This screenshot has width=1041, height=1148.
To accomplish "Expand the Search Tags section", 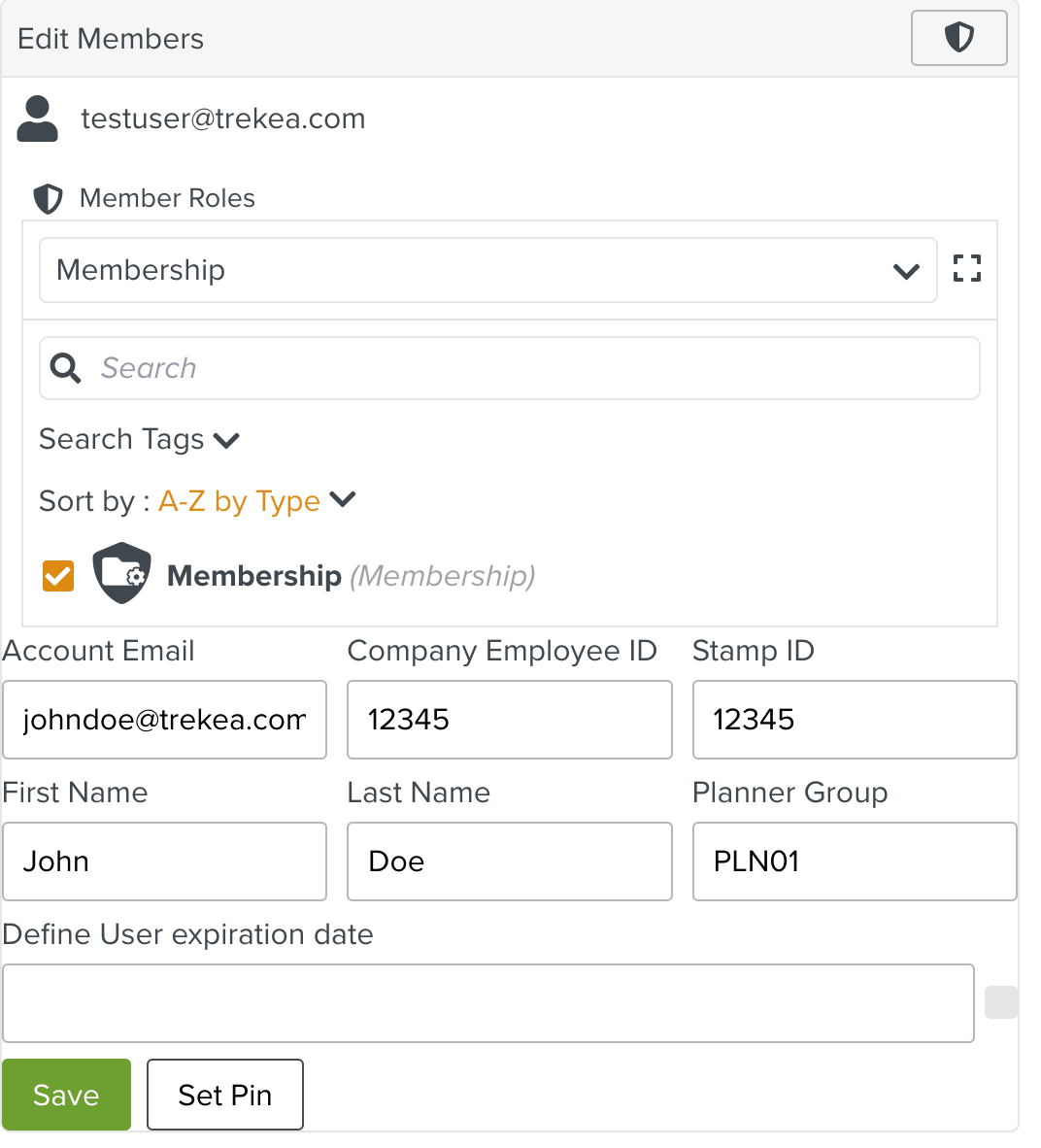I will (x=139, y=440).
